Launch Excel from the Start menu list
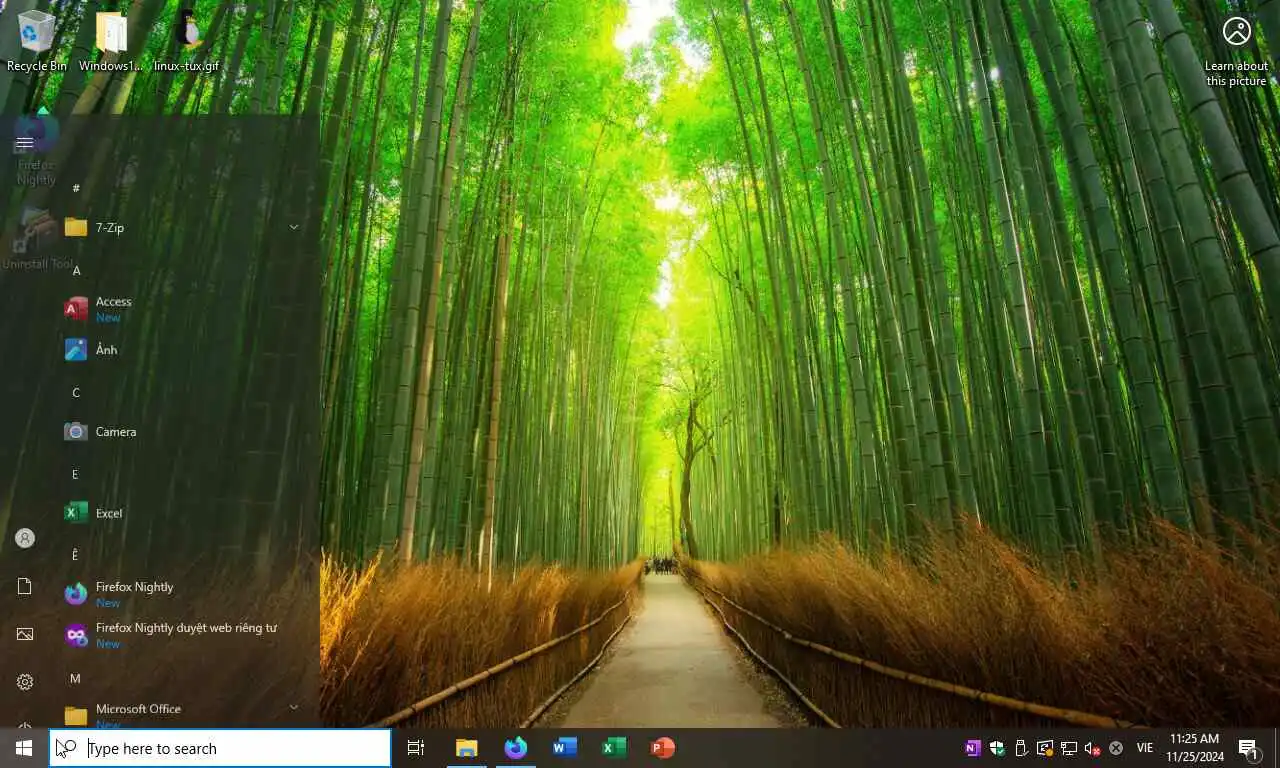 tap(180, 513)
